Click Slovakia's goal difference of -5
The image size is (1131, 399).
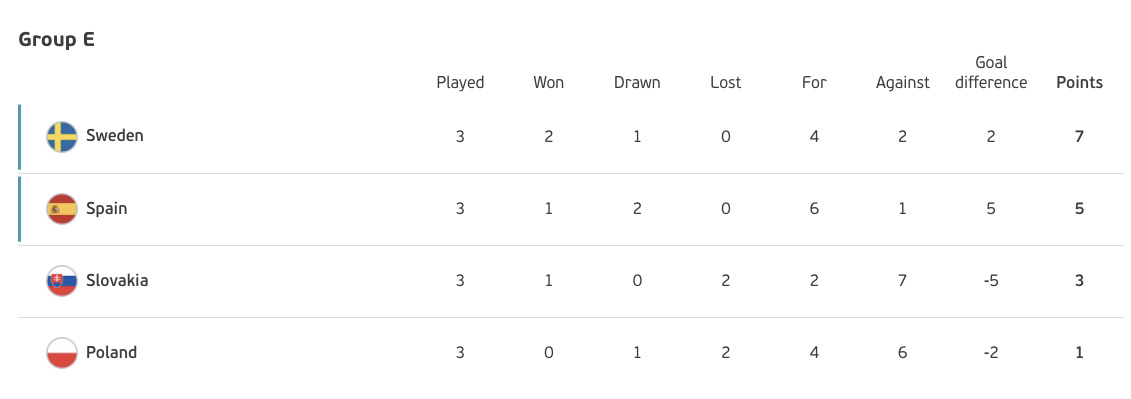click(991, 281)
